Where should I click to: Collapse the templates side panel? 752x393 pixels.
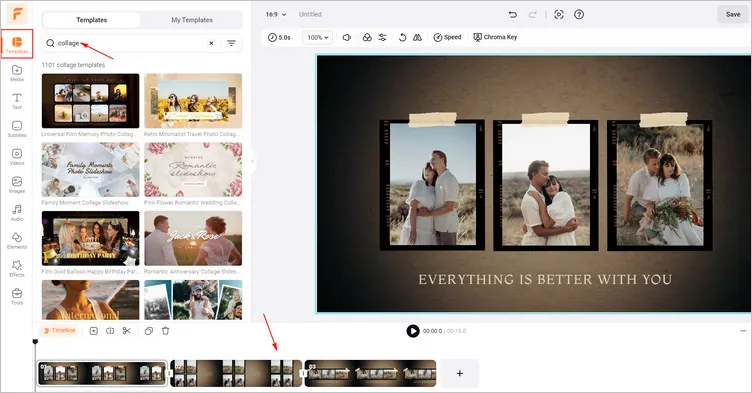click(x=252, y=162)
